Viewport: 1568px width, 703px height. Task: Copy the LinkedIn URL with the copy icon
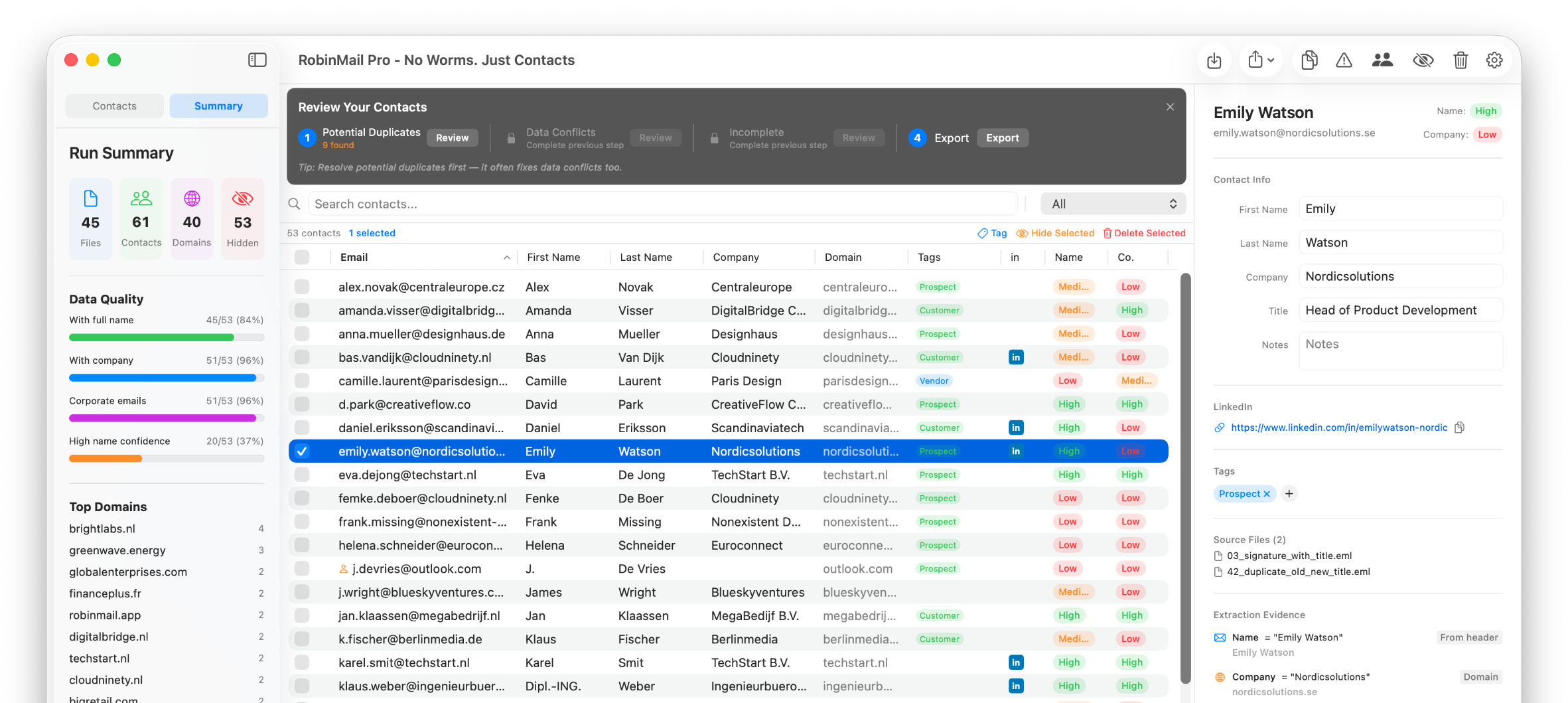pos(1459,428)
